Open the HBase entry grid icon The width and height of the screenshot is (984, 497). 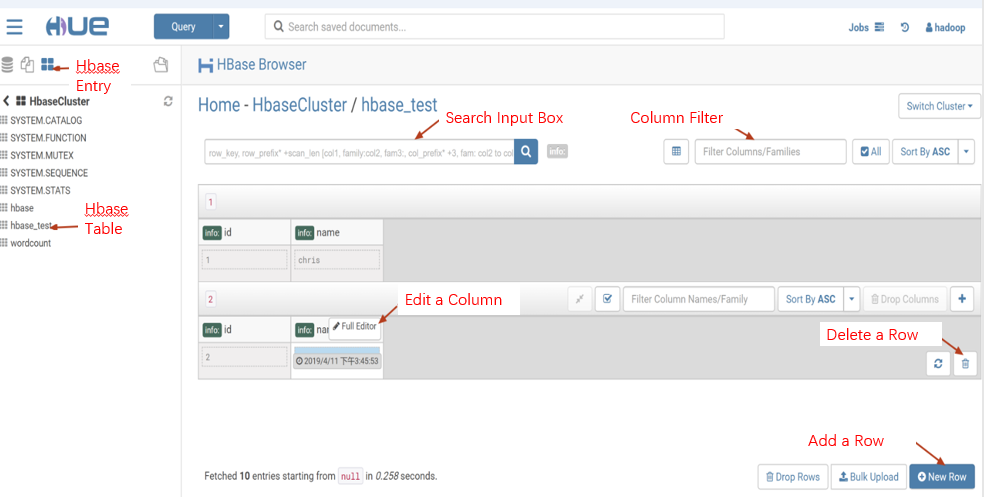click(47, 64)
